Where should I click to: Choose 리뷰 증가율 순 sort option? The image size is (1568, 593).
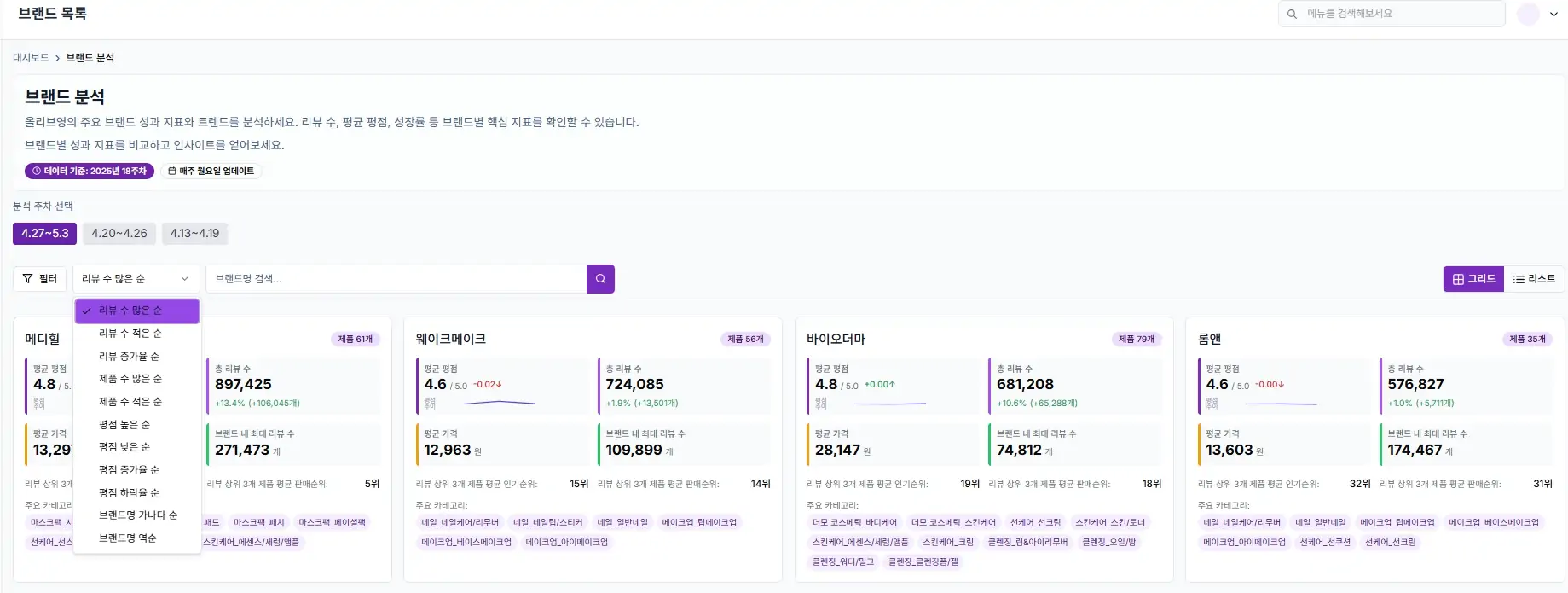point(137,357)
